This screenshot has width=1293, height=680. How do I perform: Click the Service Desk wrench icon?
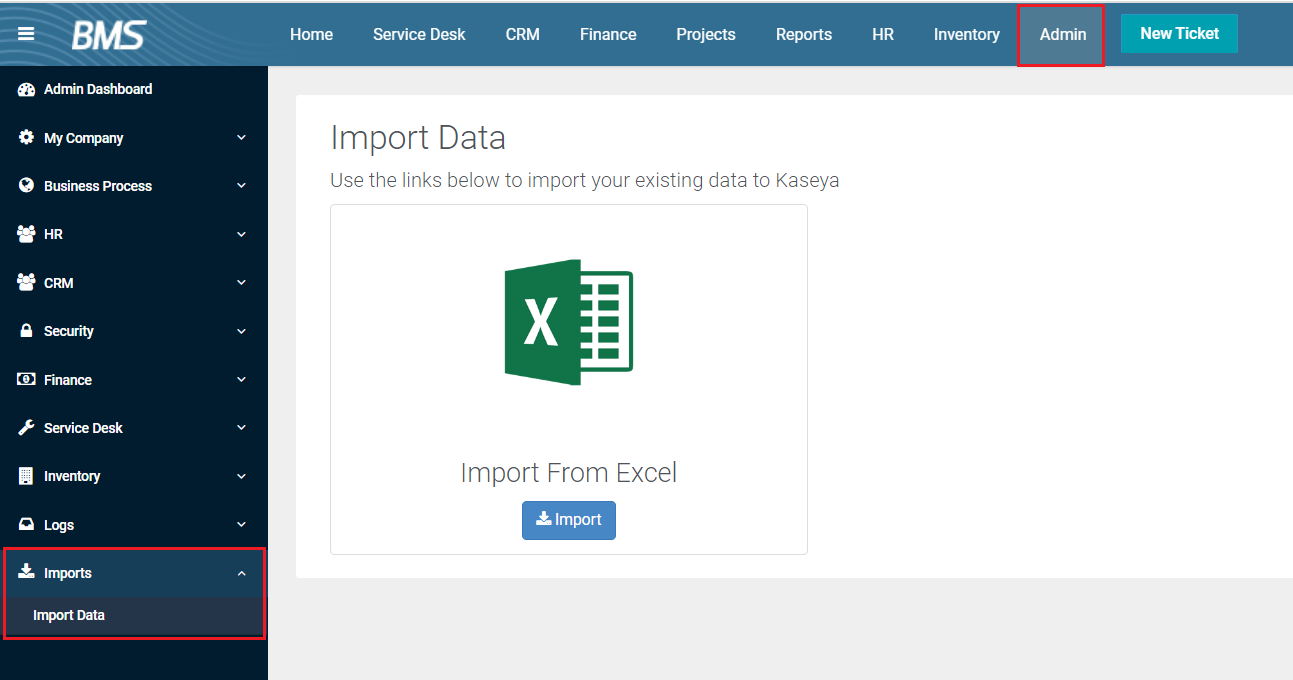[x=27, y=428]
